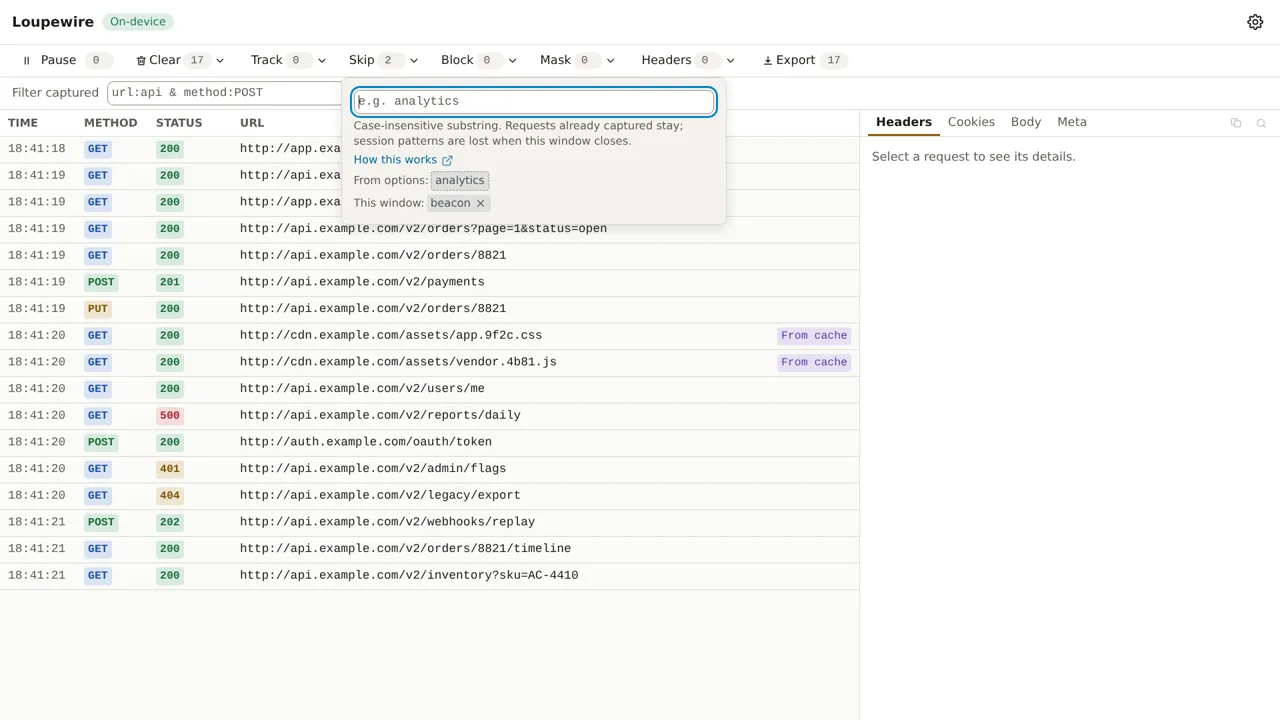The width and height of the screenshot is (1280, 720).
Task: Click POST badge on oauth/token row
Action: click(101, 442)
